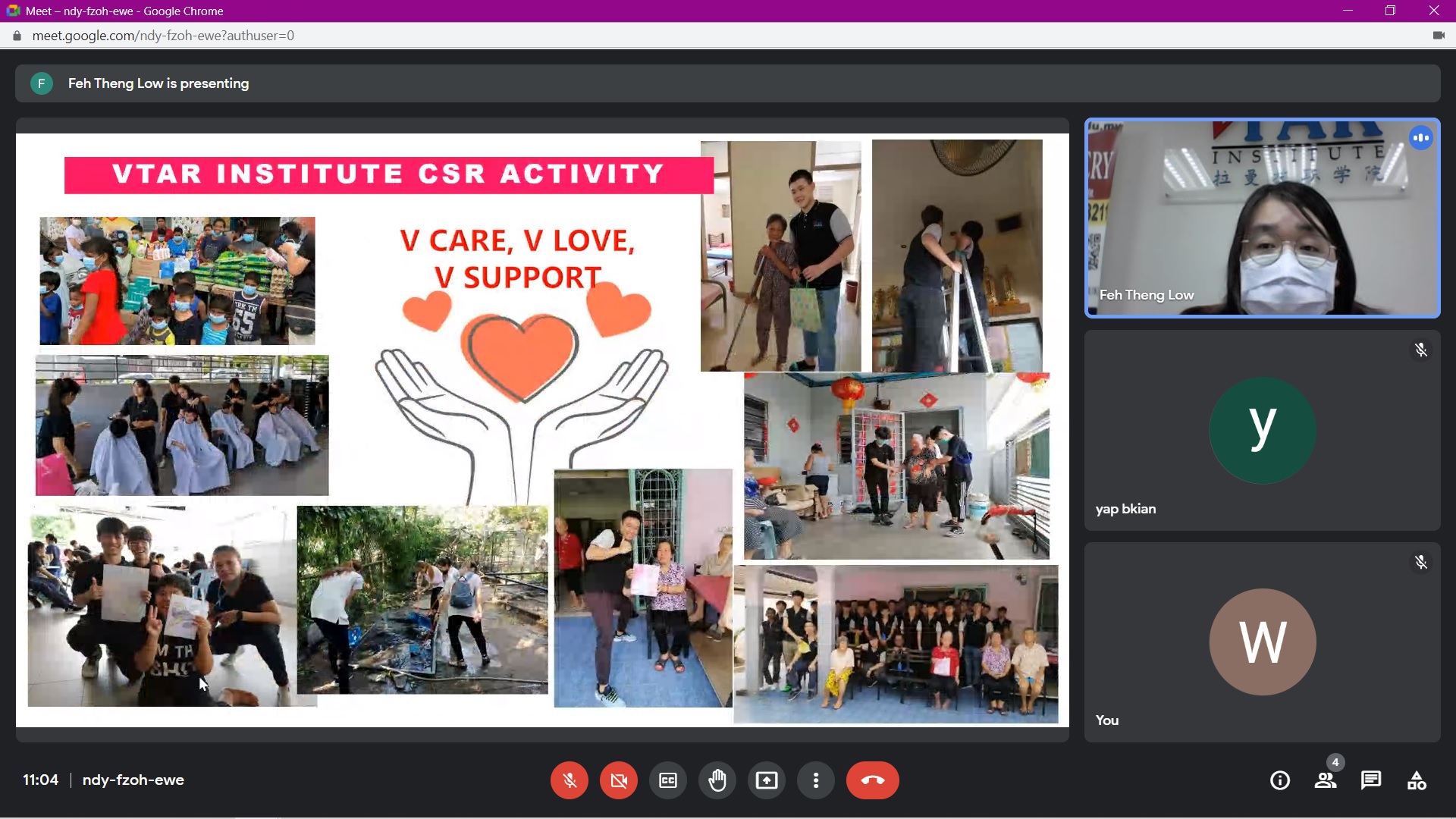Viewport: 1456px width, 819px height.
Task: Click the camera icon in Chrome address bar
Action: pyautogui.click(x=1438, y=36)
